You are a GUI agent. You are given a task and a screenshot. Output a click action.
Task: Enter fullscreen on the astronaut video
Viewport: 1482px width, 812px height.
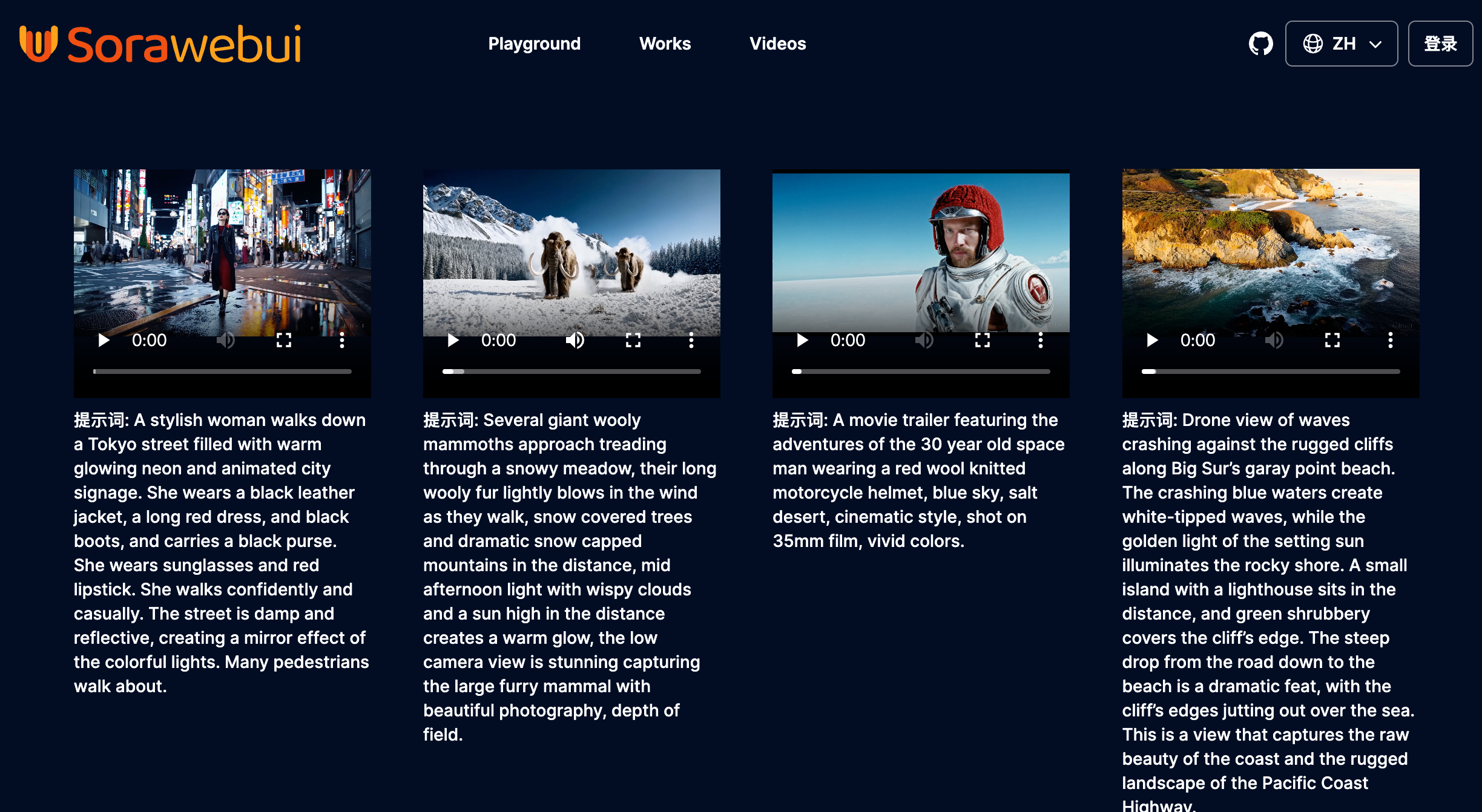[982, 340]
